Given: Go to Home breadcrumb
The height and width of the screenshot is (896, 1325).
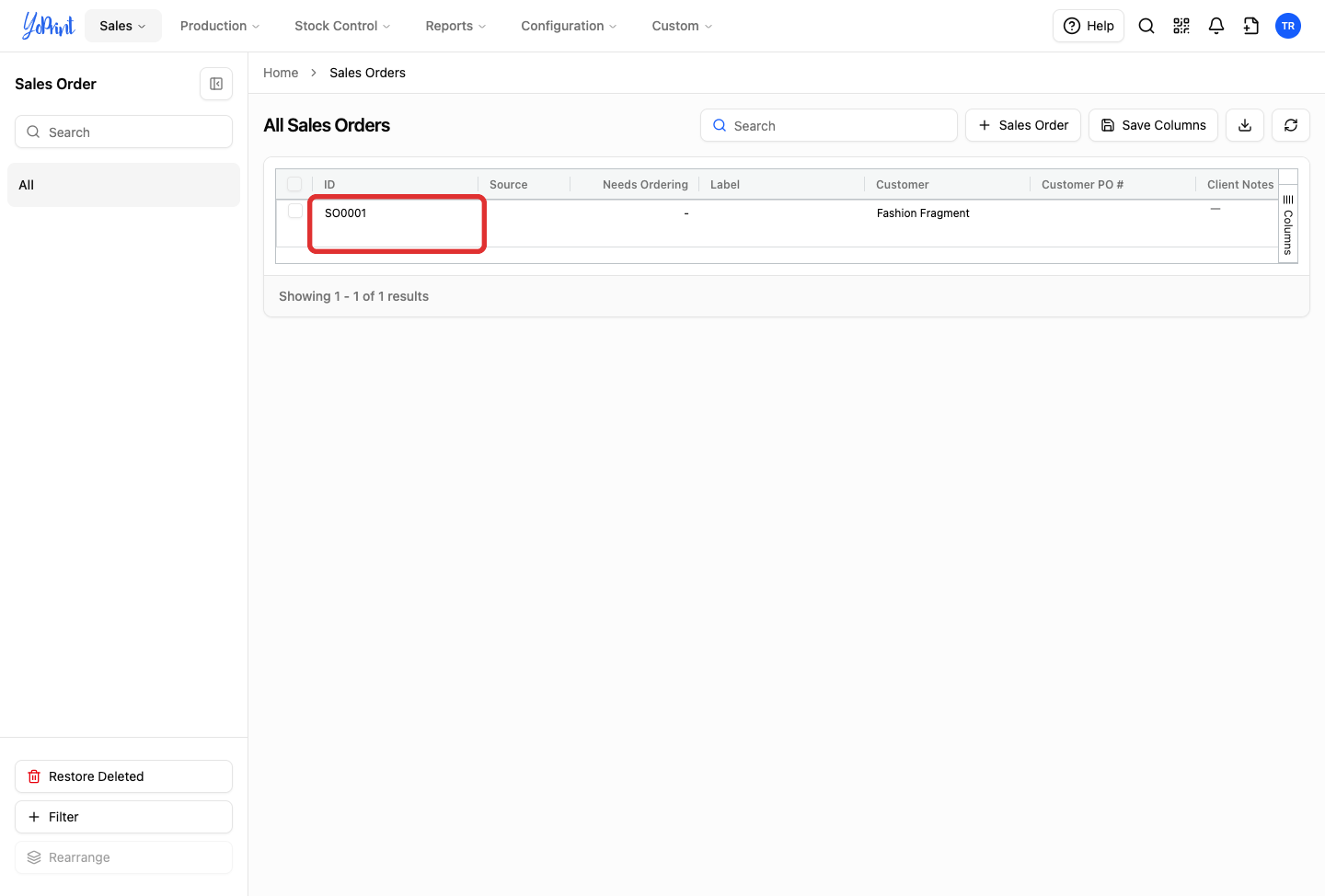Looking at the screenshot, I should [281, 73].
